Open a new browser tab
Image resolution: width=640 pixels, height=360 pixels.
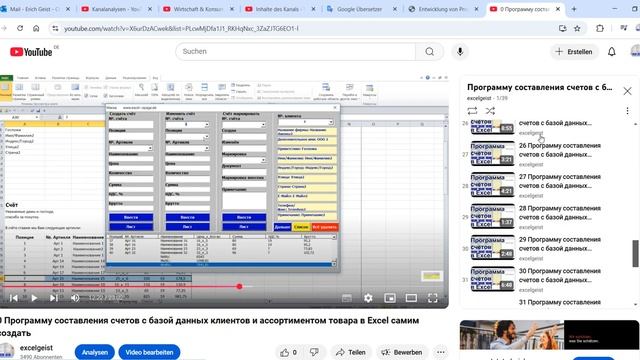574,9
